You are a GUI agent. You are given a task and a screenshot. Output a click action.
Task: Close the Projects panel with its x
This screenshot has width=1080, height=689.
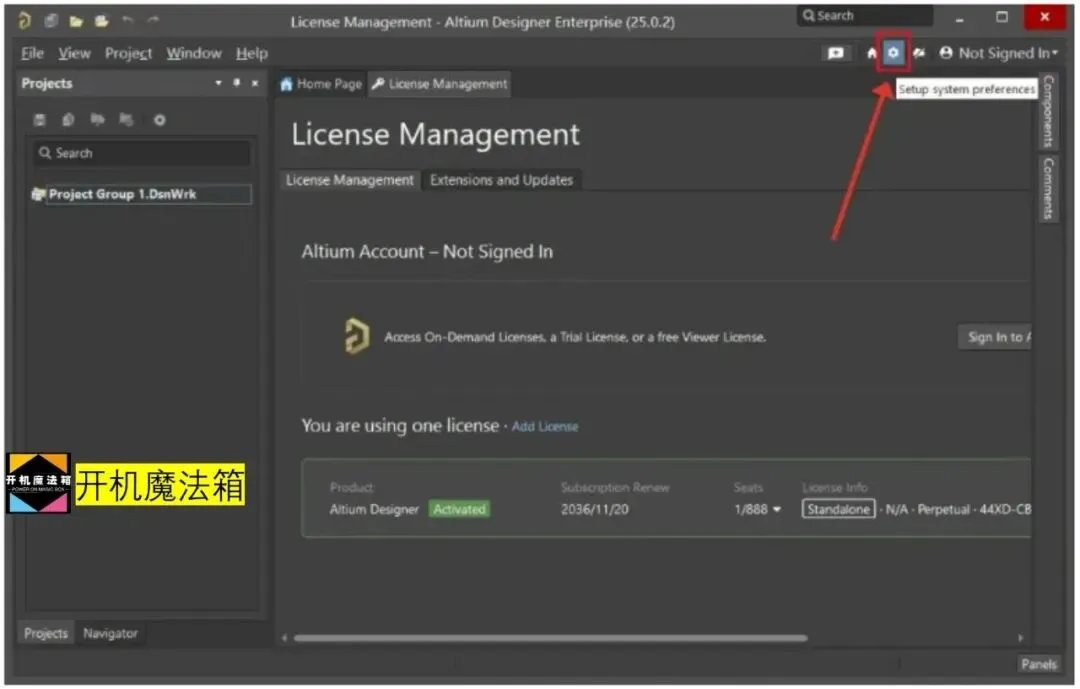255,83
